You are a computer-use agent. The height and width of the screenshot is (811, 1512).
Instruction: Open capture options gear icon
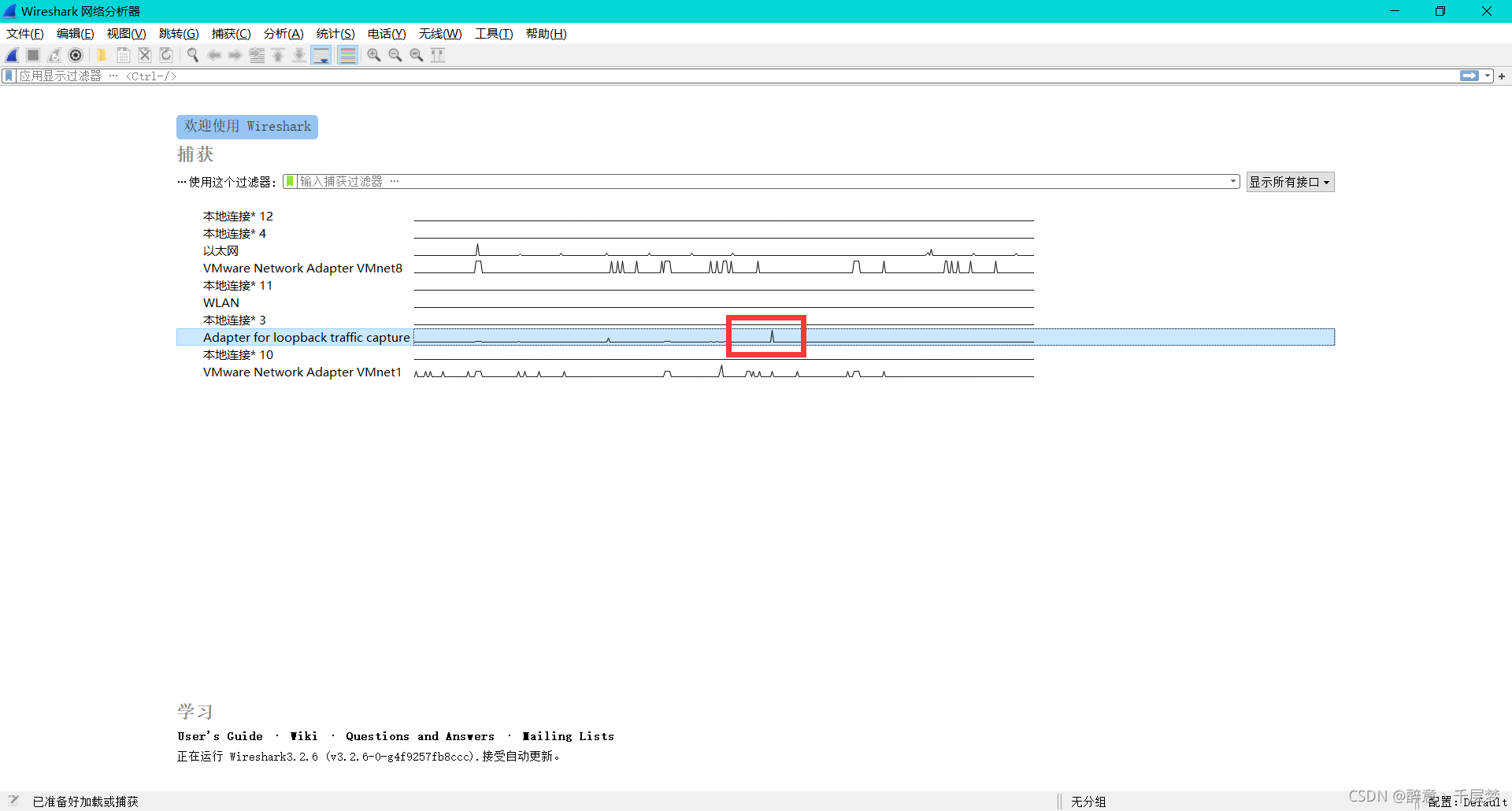pos(76,55)
